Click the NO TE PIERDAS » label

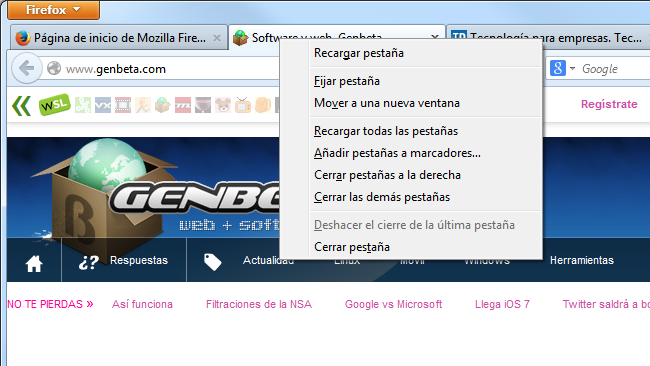click(50, 304)
